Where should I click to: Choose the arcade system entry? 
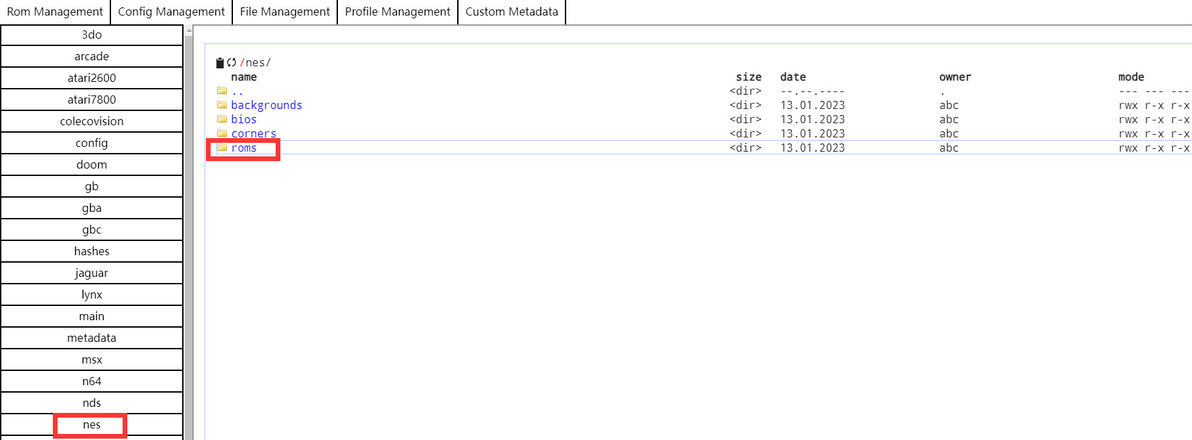pos(91,56)
